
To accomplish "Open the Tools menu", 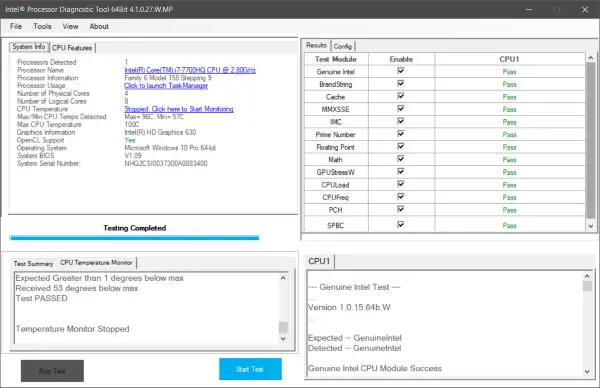I will [x=42, y=26].
